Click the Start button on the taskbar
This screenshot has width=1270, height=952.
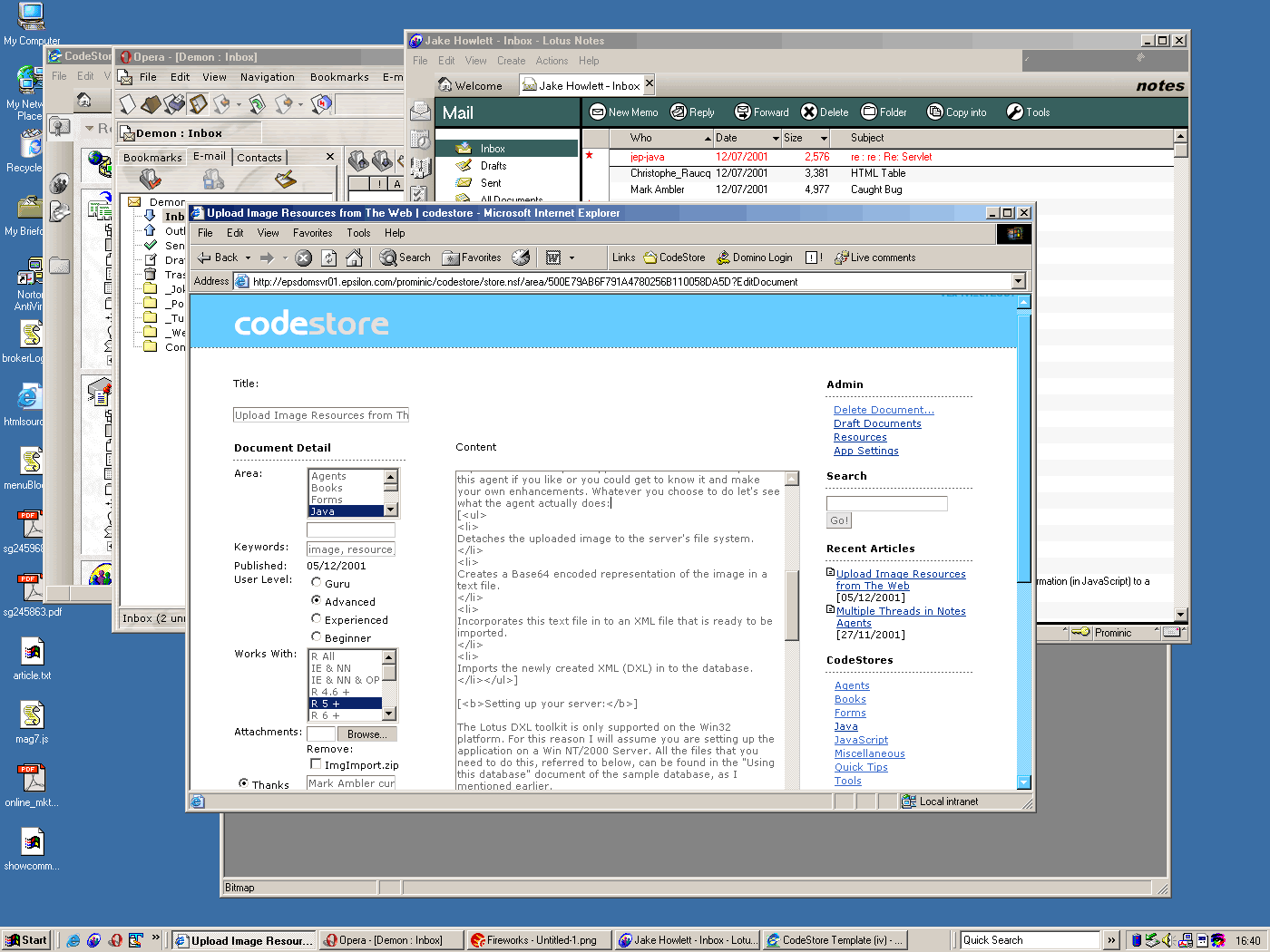click(26, 940)
